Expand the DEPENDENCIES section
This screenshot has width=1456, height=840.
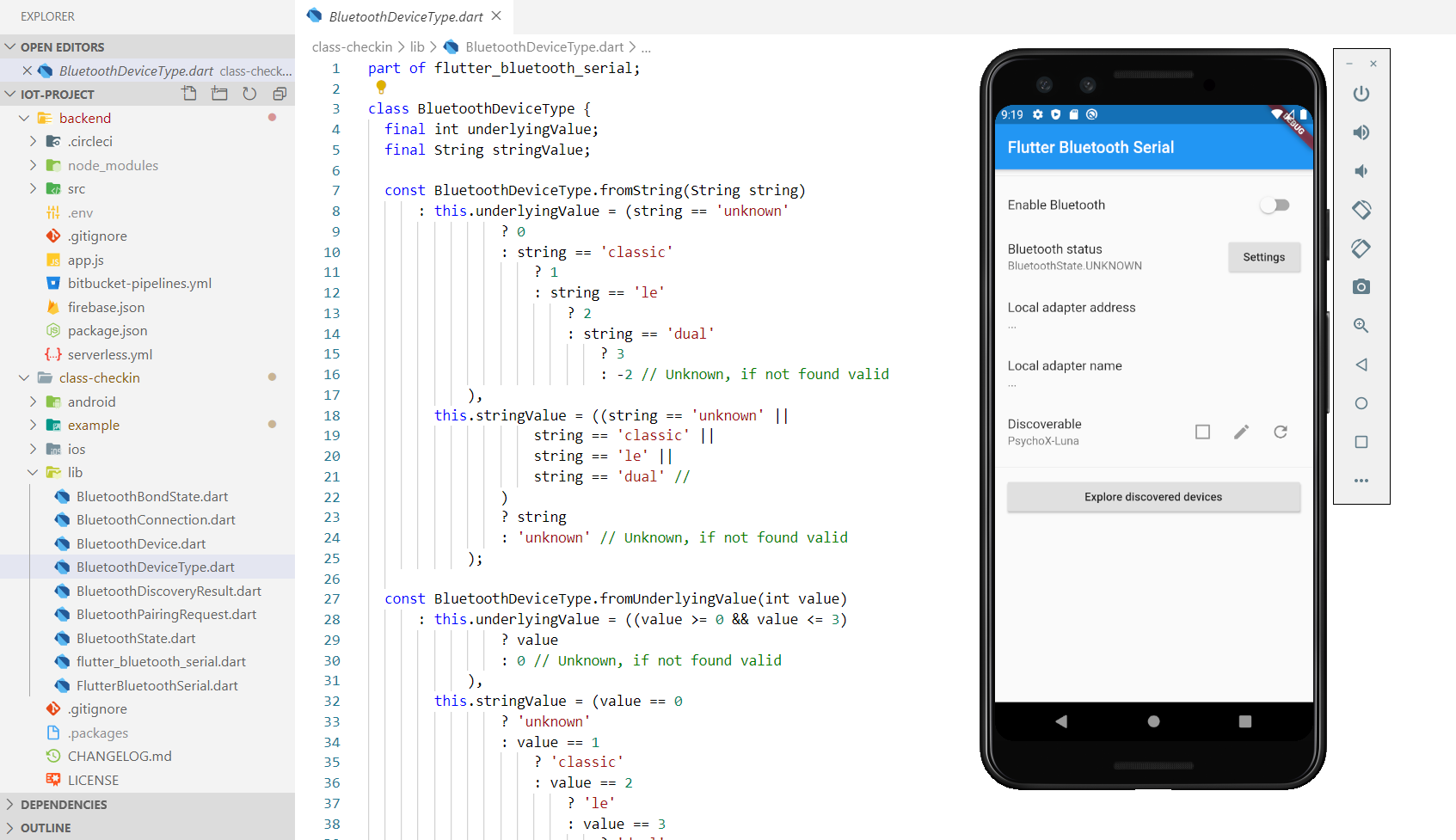[11, 805]
